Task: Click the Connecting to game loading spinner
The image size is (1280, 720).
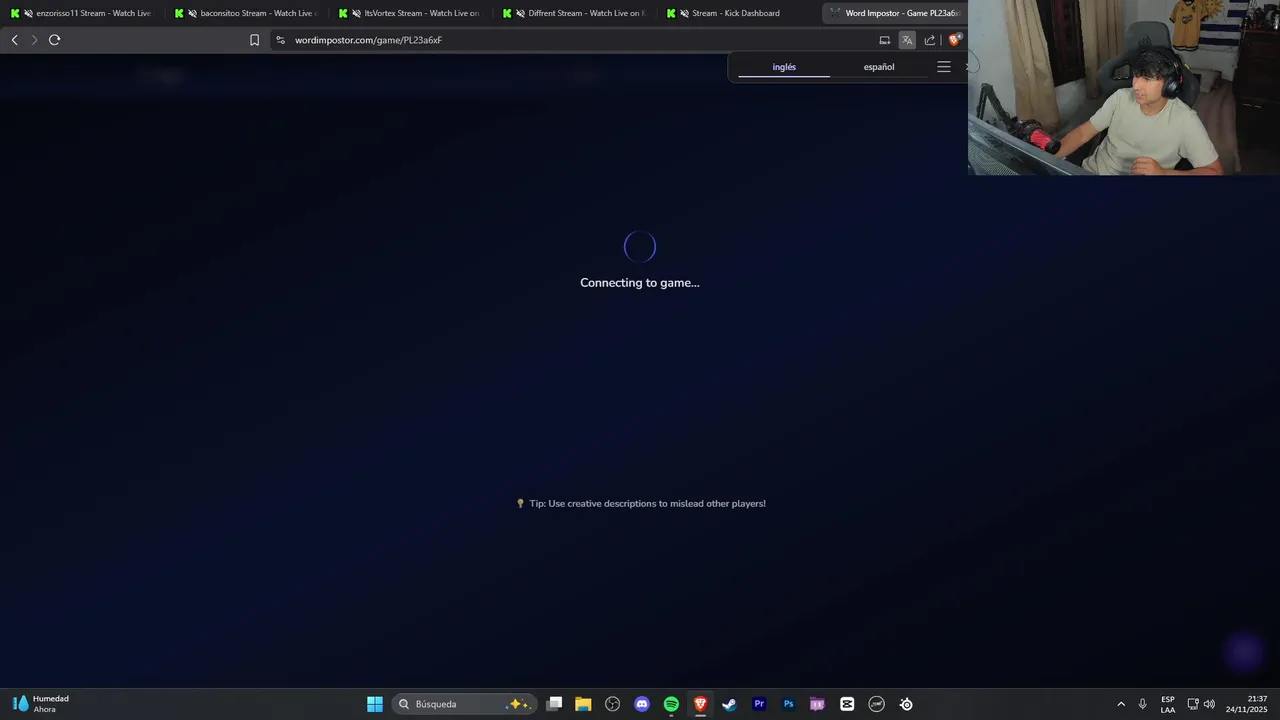Action: (640, 246)
